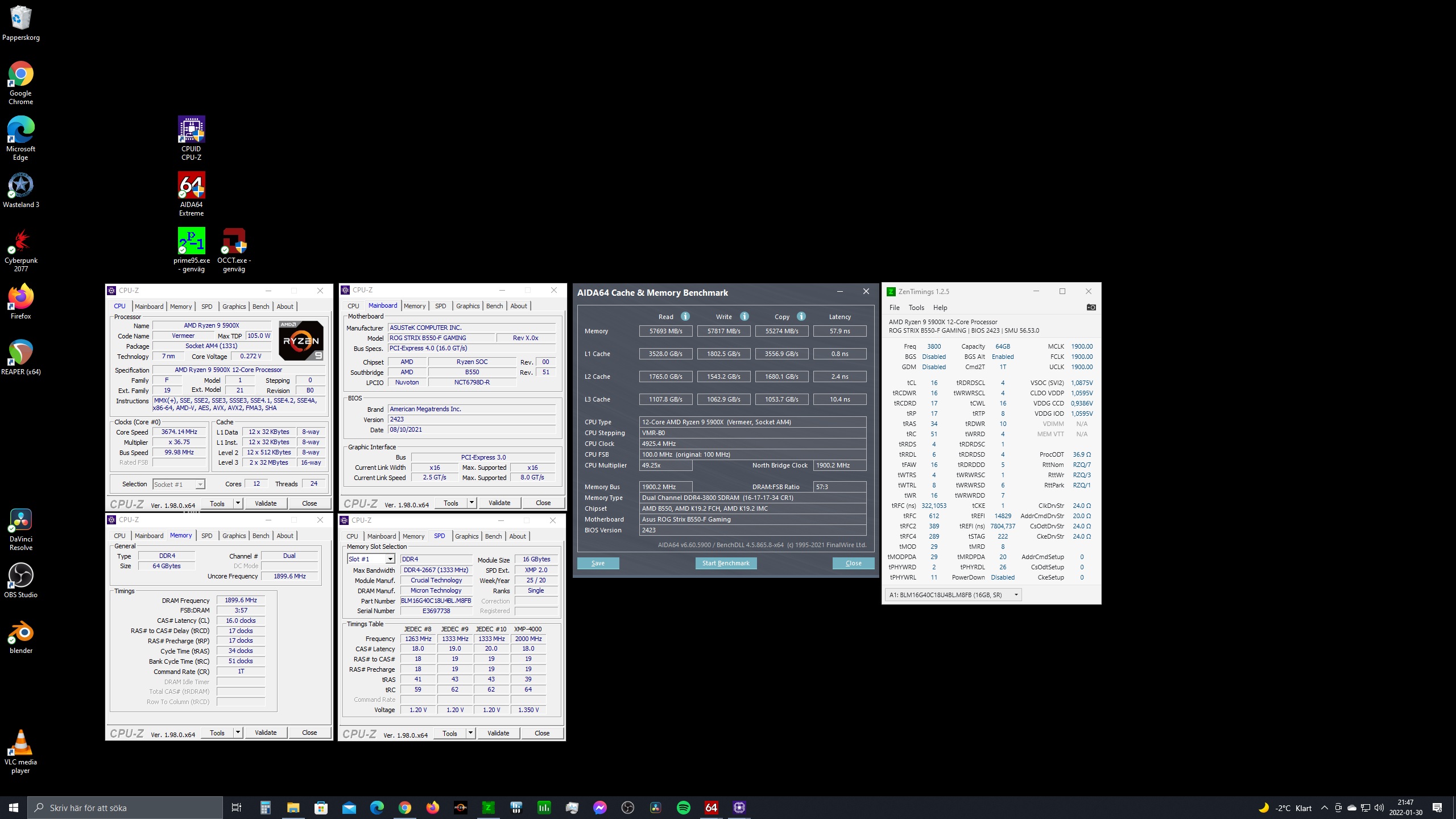Open the notification center icon
Image resolution: width=1456 pixels, height=819 pixels.
click(x=1437, y=808)
